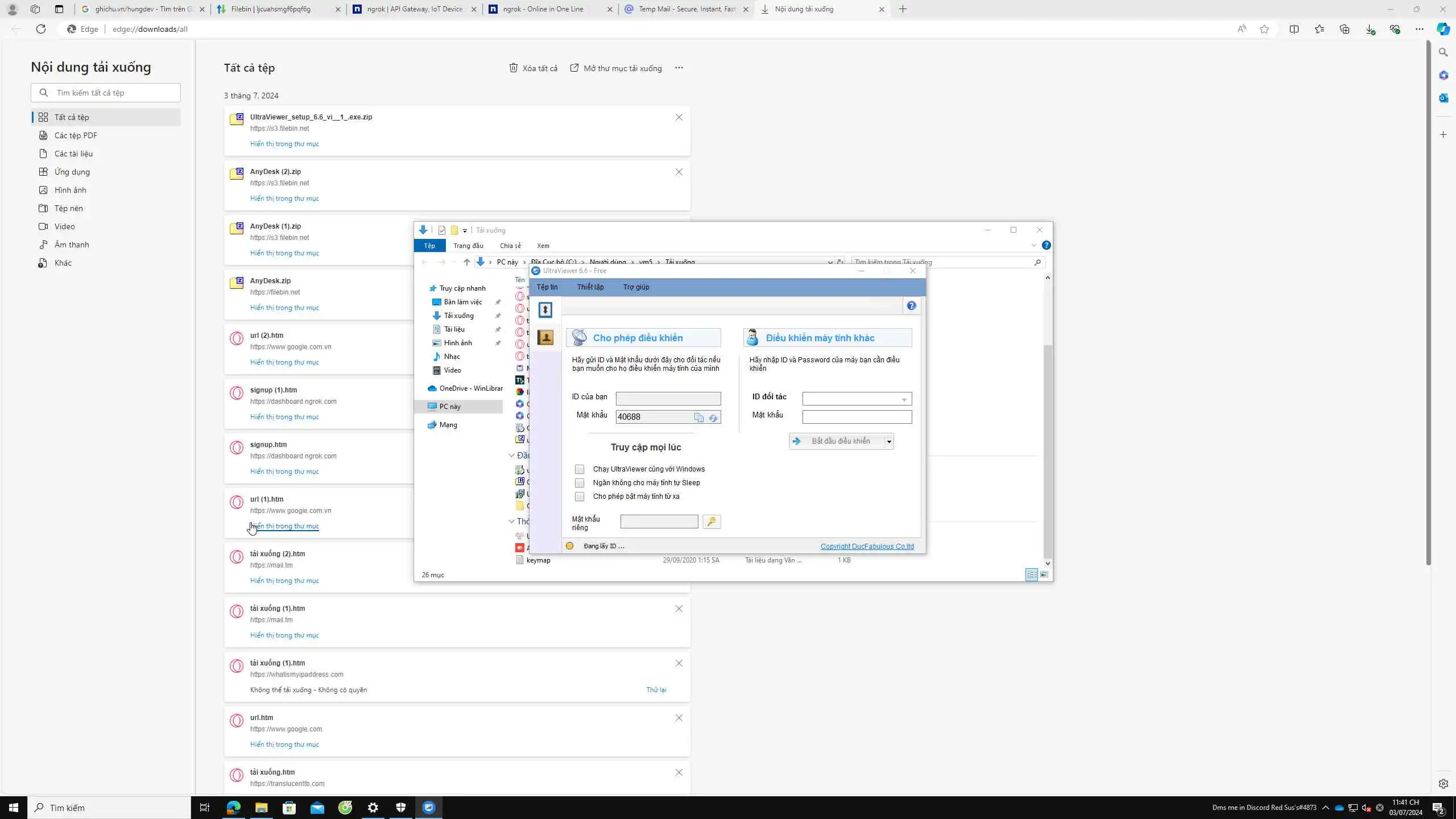This screenshot has width=1456, height=819.
Task: Click the UltraViewer help question icon
Action: pyautogui.click(x=911, y=306)
